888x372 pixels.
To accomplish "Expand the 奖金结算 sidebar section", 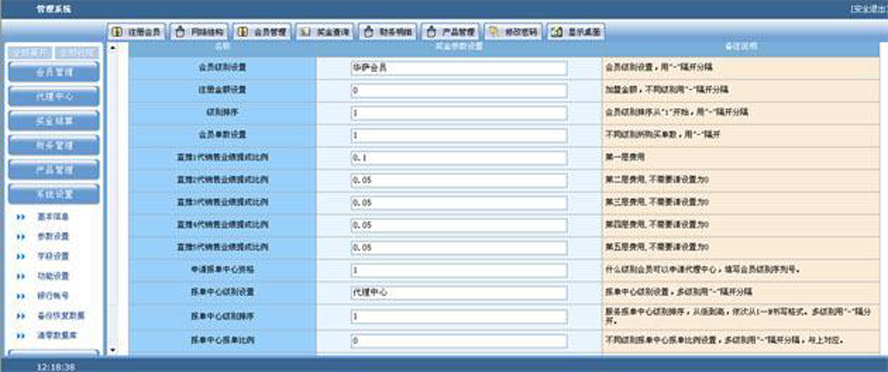I will 54,121.
